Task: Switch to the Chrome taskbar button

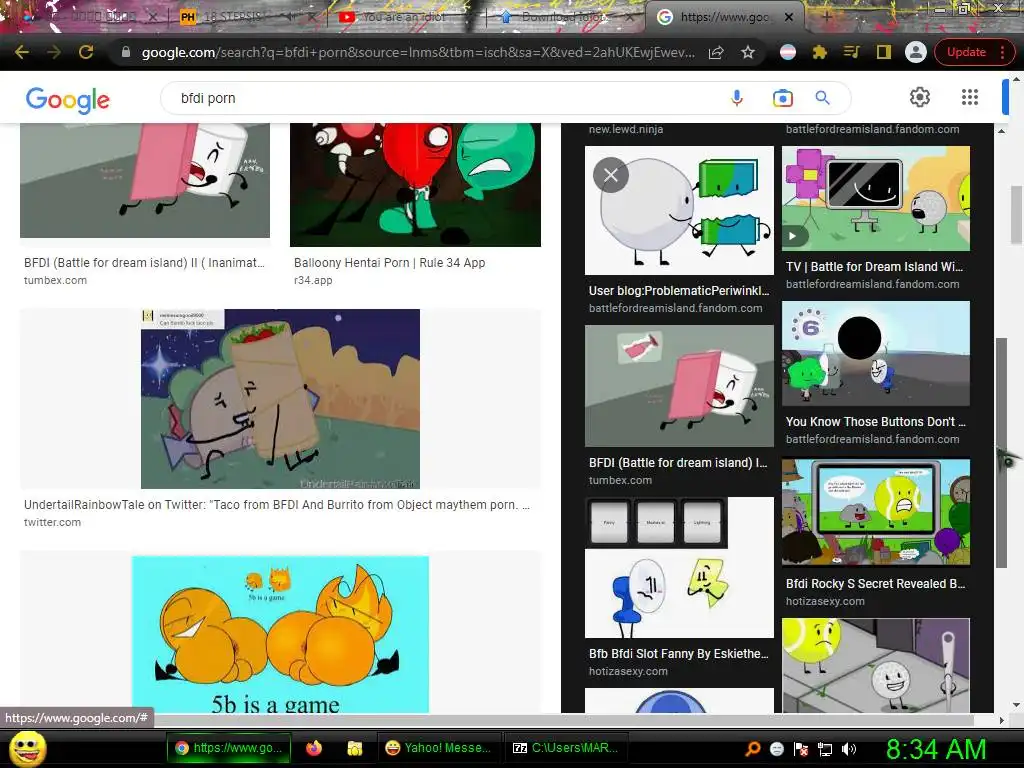Action: click(x=229, y=748)
